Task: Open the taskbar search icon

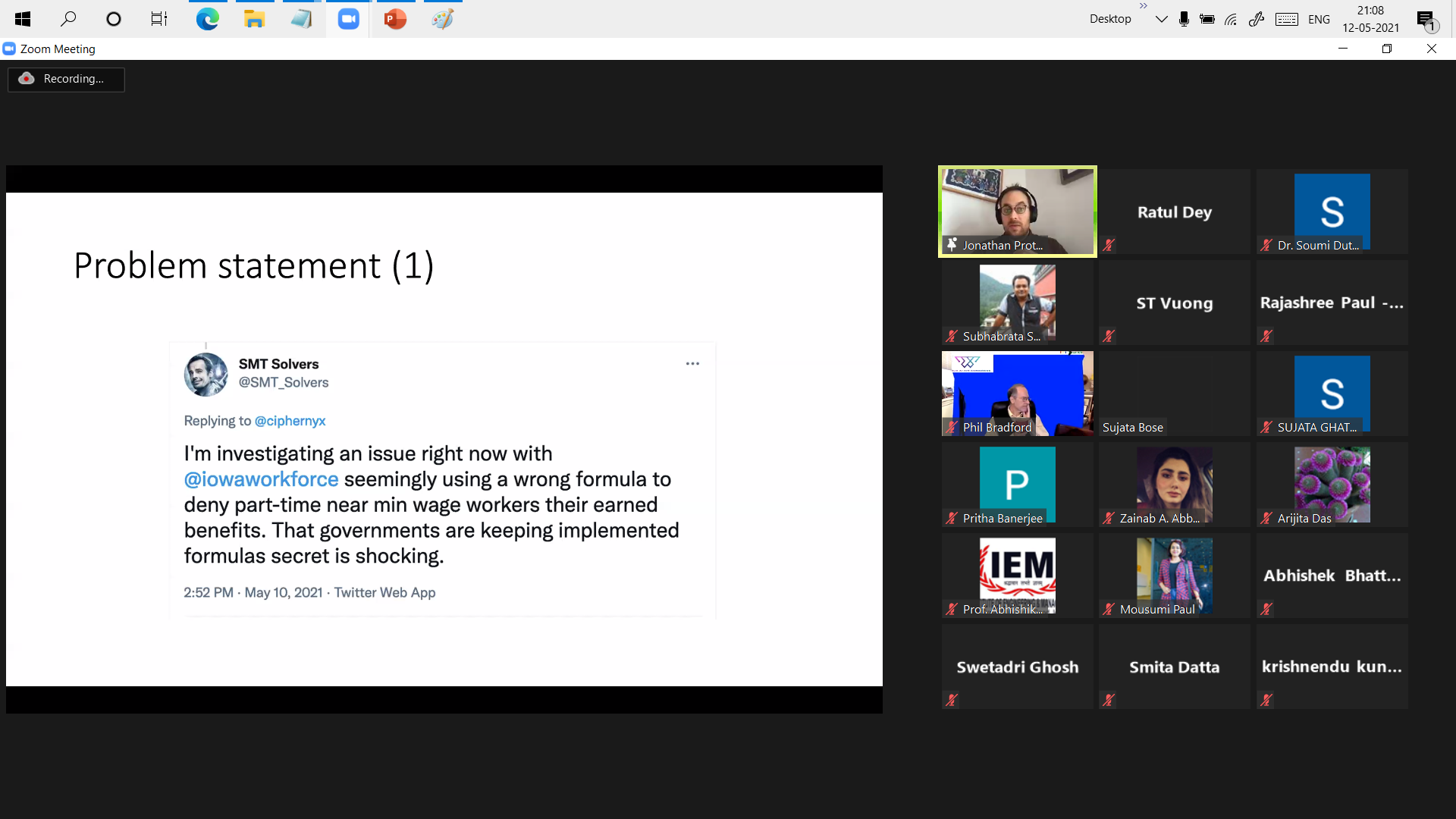Action: 68,19
